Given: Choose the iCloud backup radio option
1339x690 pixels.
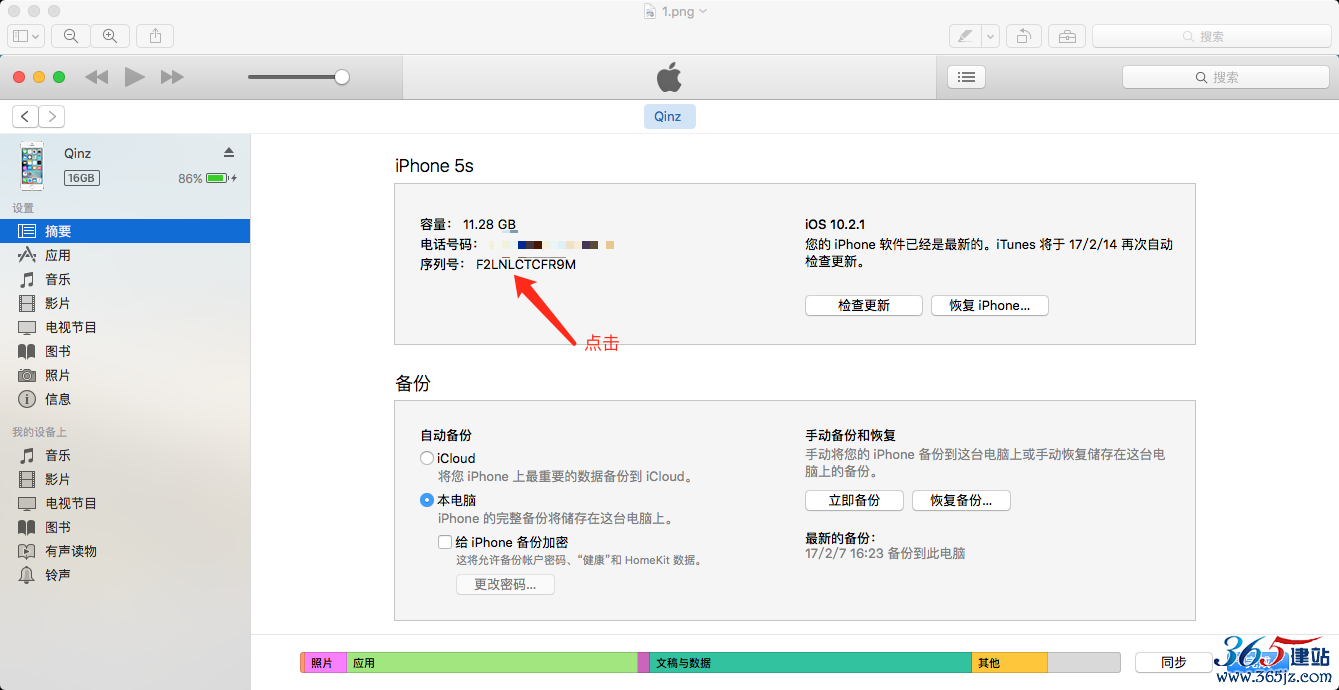Looking at the screenshot, I should 427,458.
